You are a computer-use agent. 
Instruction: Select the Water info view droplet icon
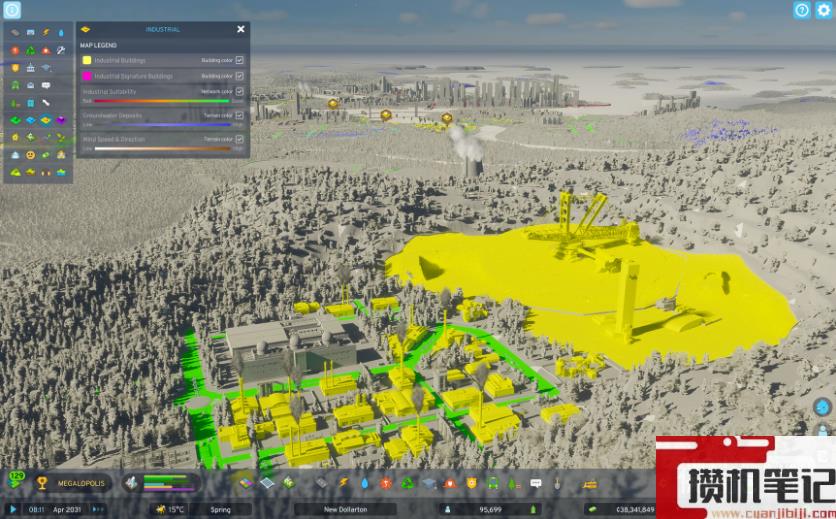61,33
